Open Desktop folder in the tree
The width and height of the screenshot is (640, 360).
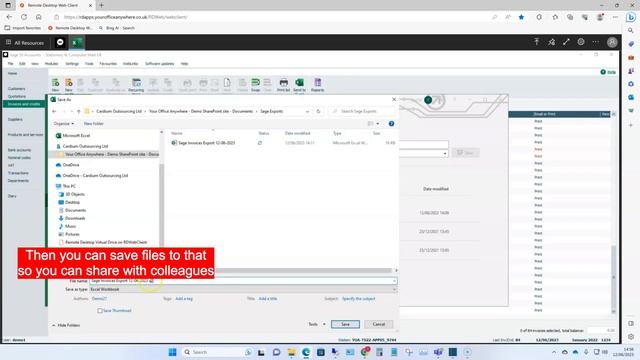click(x=72, y=202)
